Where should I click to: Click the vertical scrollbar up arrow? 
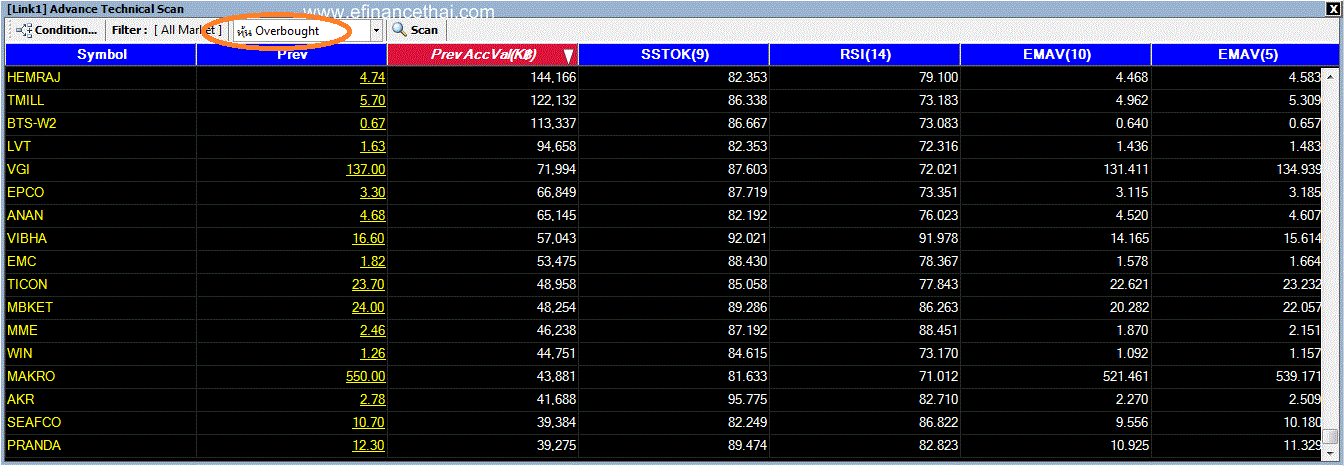[1331, 75]
